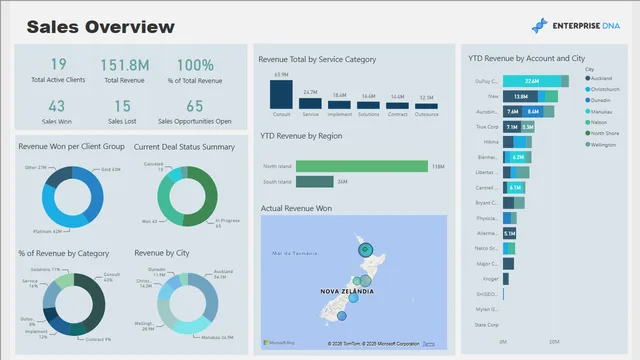The image size is (640, 360).
Task: Click the 19 Total Active Clients card
Action: click(x=58, y=70)
